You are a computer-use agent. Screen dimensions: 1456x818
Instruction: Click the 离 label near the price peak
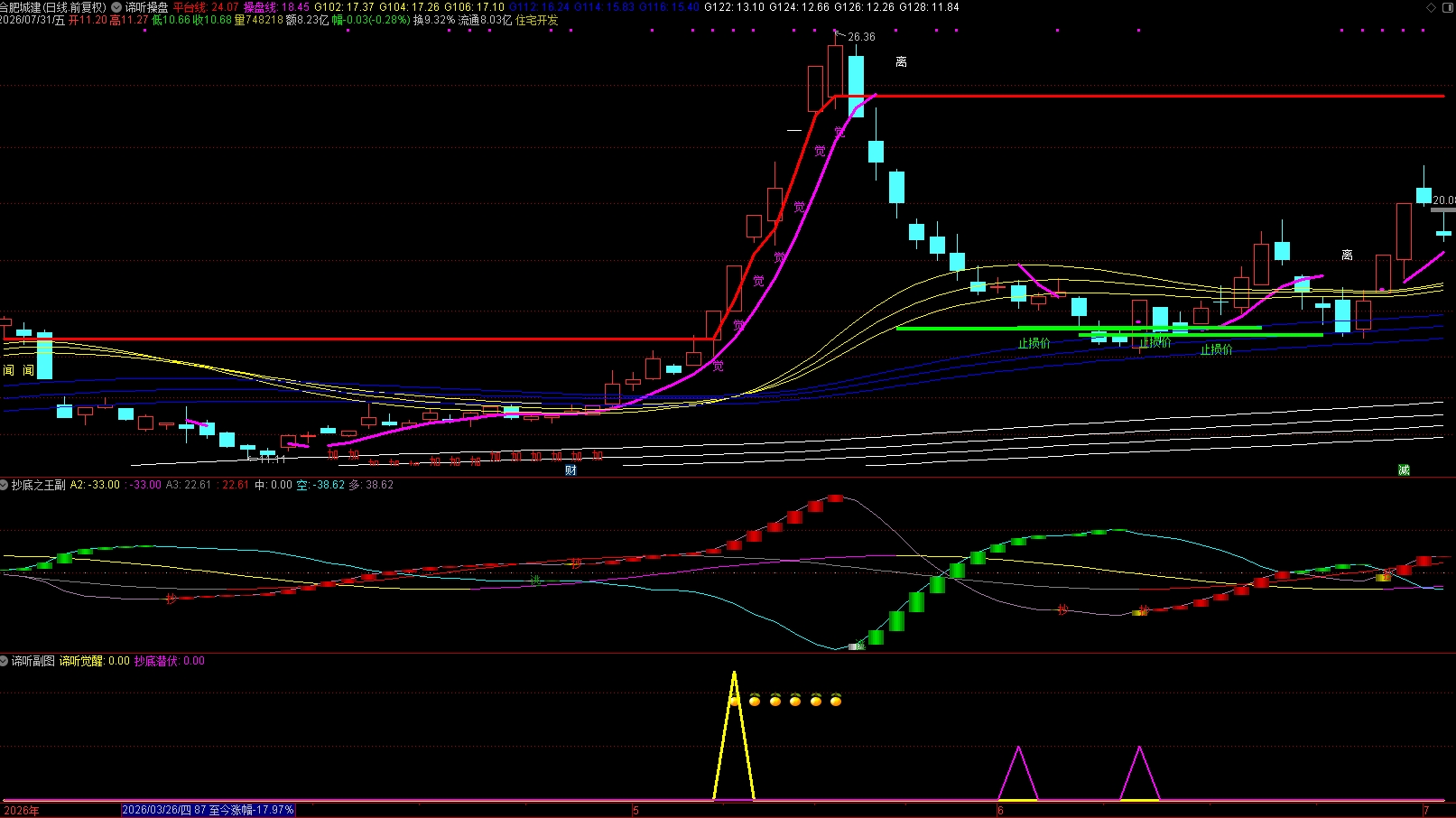901,62
